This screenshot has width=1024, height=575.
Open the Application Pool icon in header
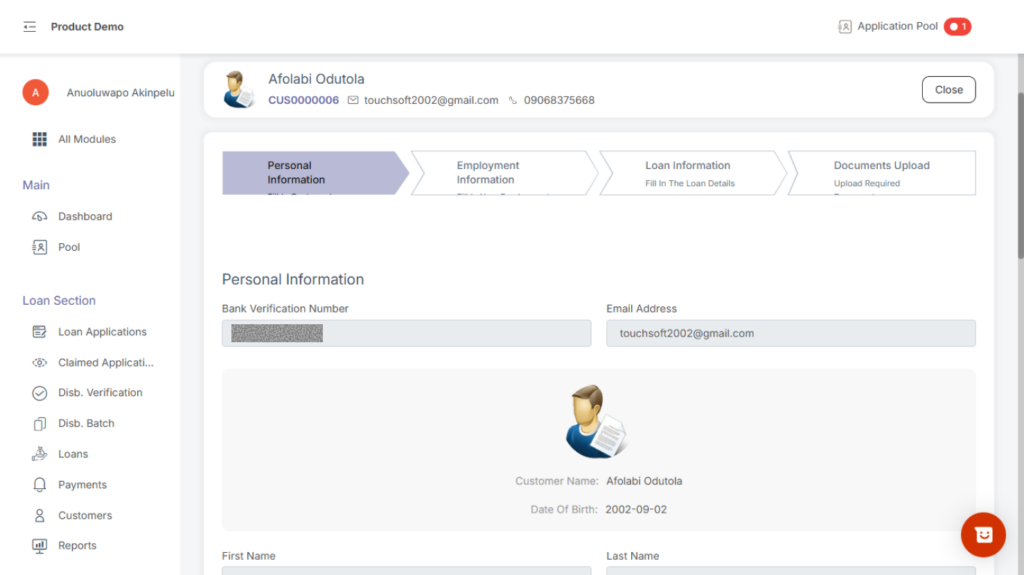(x=845, y=27)
